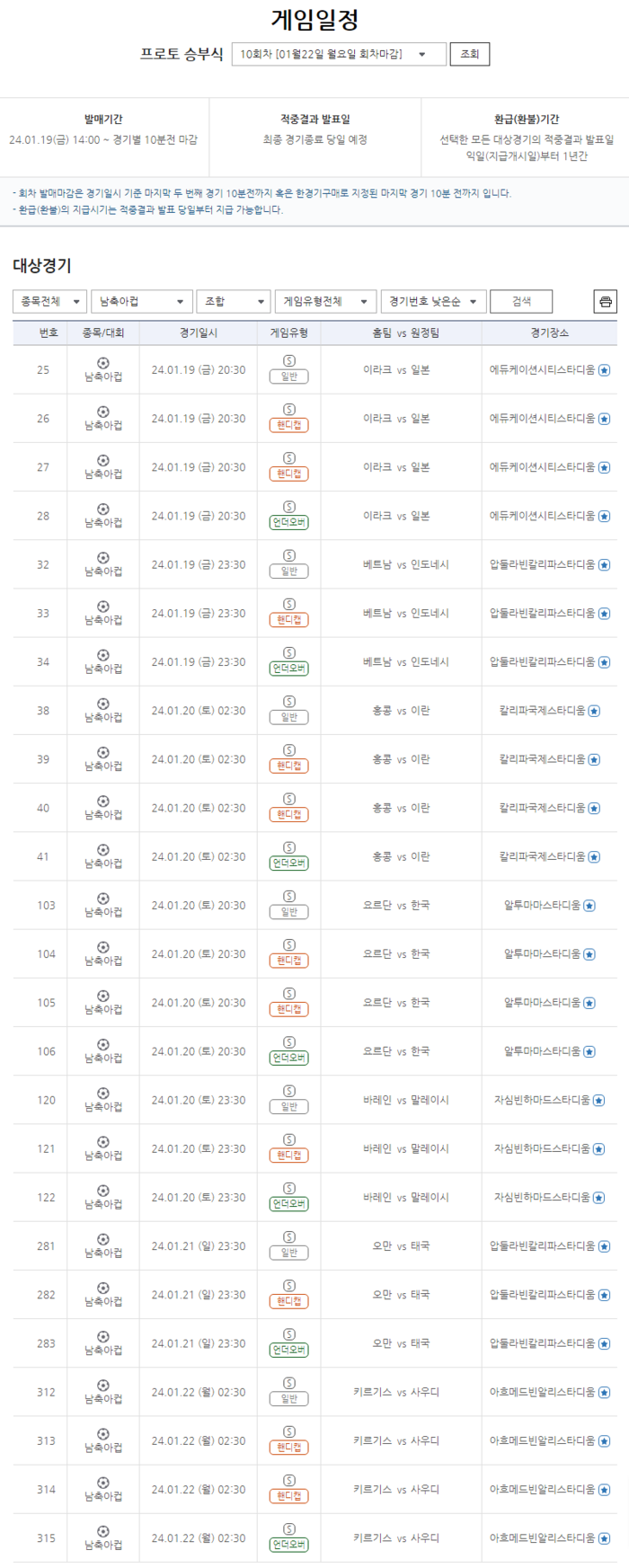Click the 언더오버 badge in match 28
The width and height of the screenshot is (629, 1568).
click(289, 523)
